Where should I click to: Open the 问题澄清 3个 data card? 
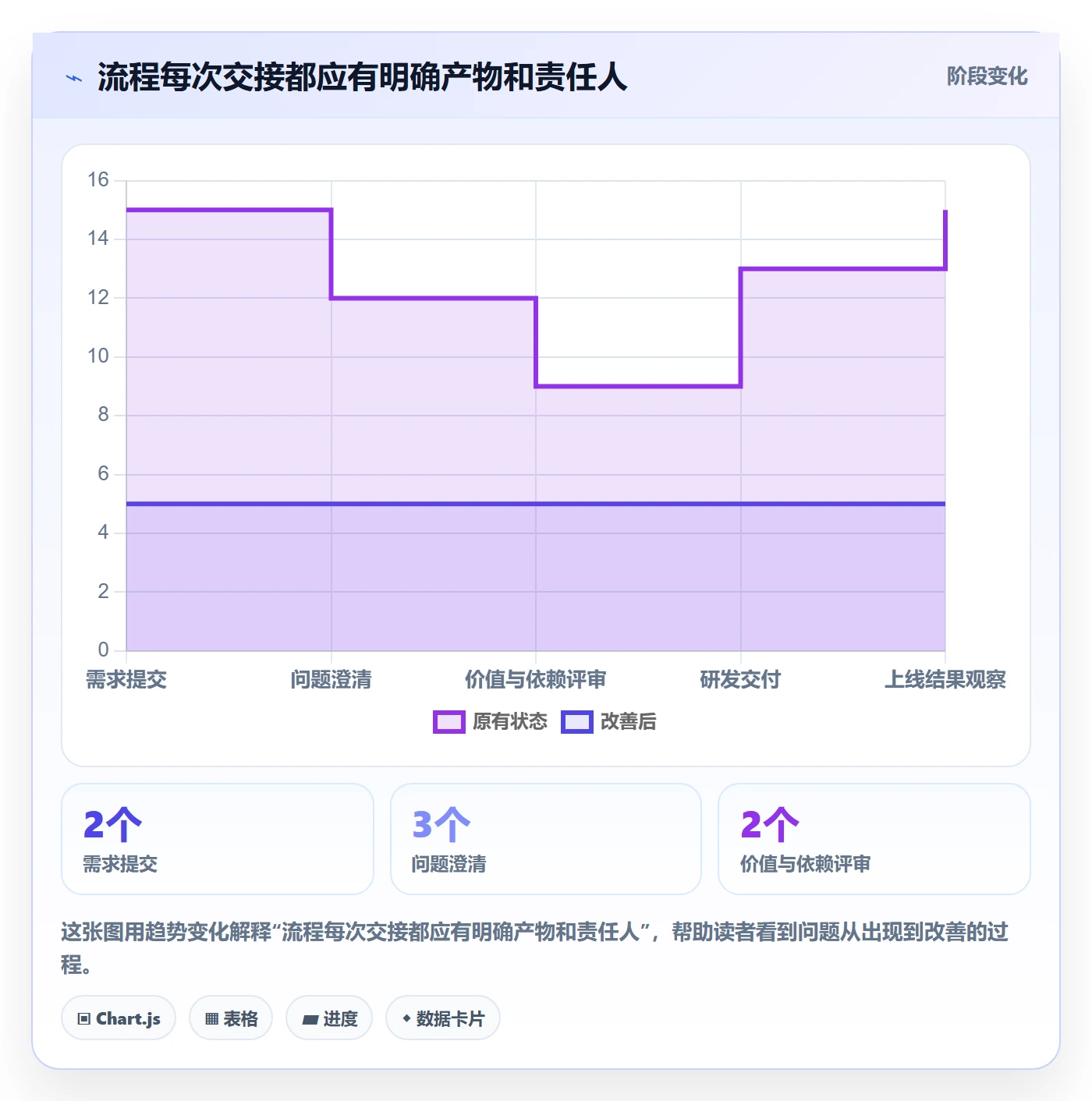coord(546,839)
